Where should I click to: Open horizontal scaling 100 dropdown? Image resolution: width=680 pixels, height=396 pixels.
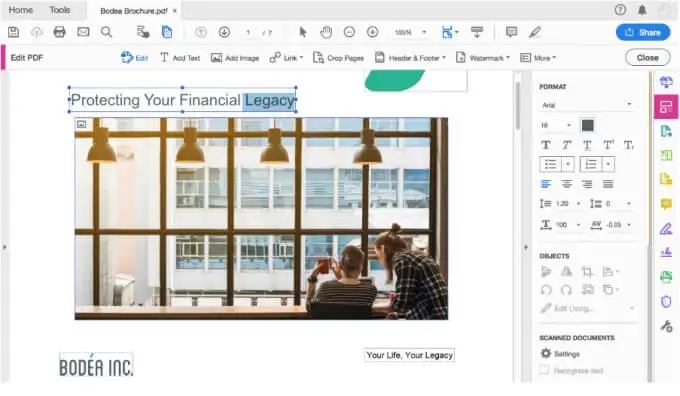click(578, 225)
